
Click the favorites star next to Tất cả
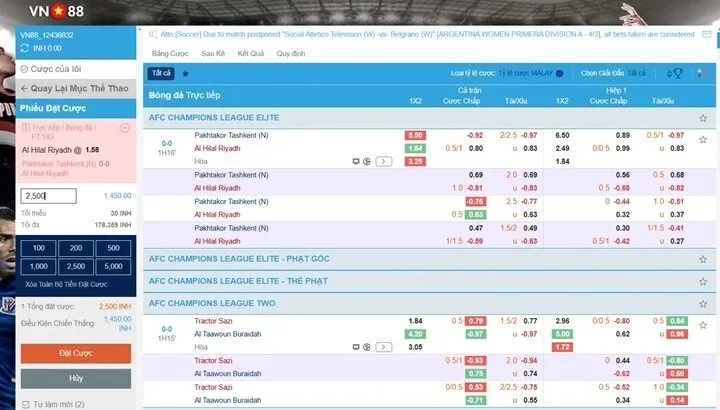pyautogui.click(x=185, y=74)
